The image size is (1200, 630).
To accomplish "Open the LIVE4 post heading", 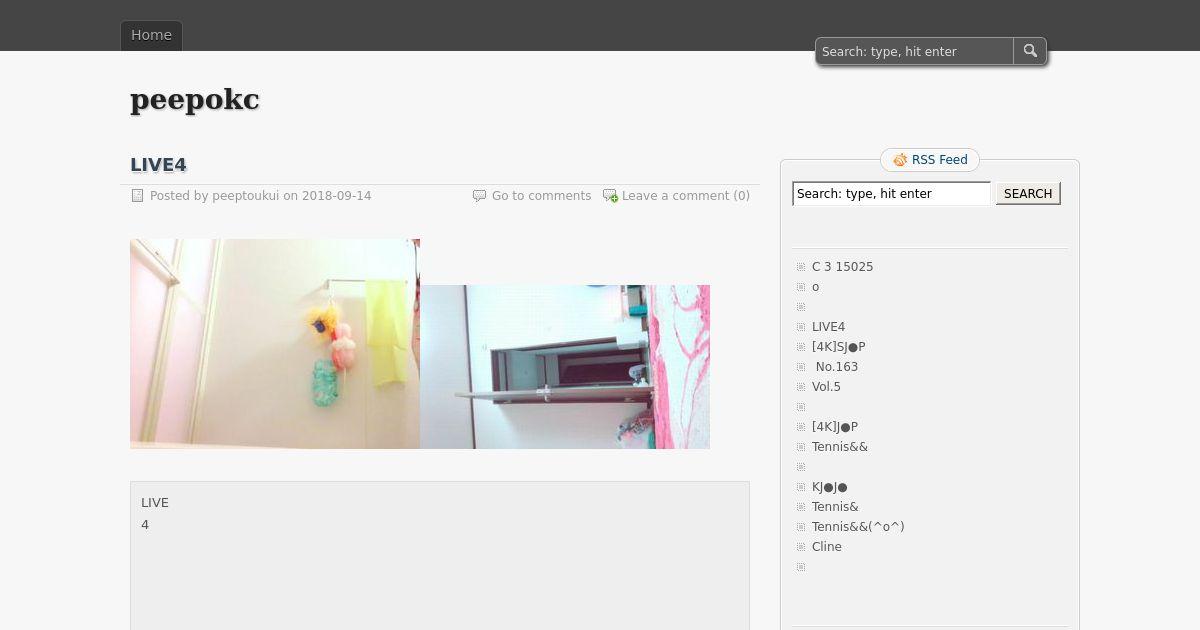I will 158,165.
